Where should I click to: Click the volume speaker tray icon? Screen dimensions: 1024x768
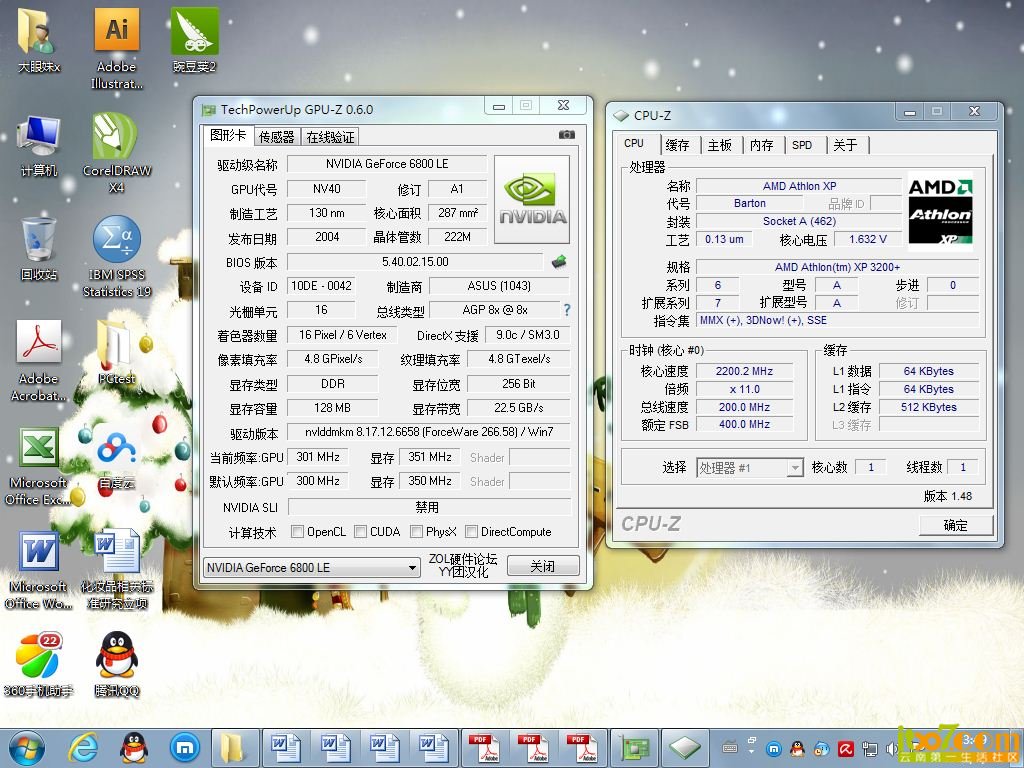pos(891,749)
